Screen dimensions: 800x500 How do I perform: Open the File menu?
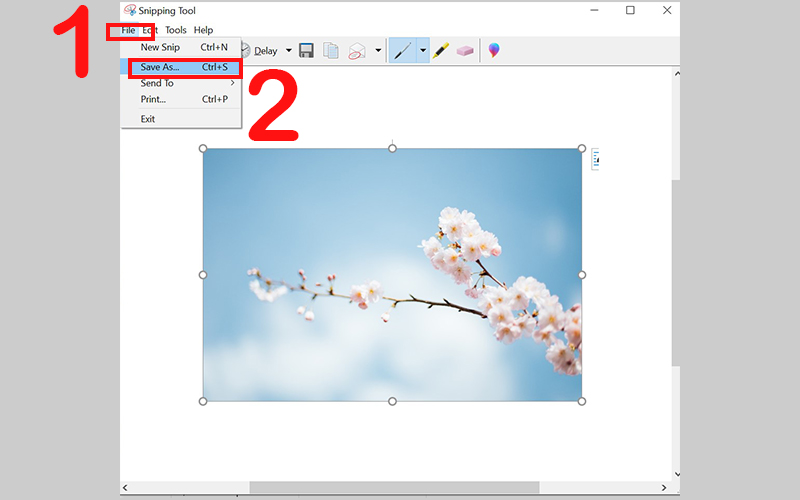click(128, 30)
